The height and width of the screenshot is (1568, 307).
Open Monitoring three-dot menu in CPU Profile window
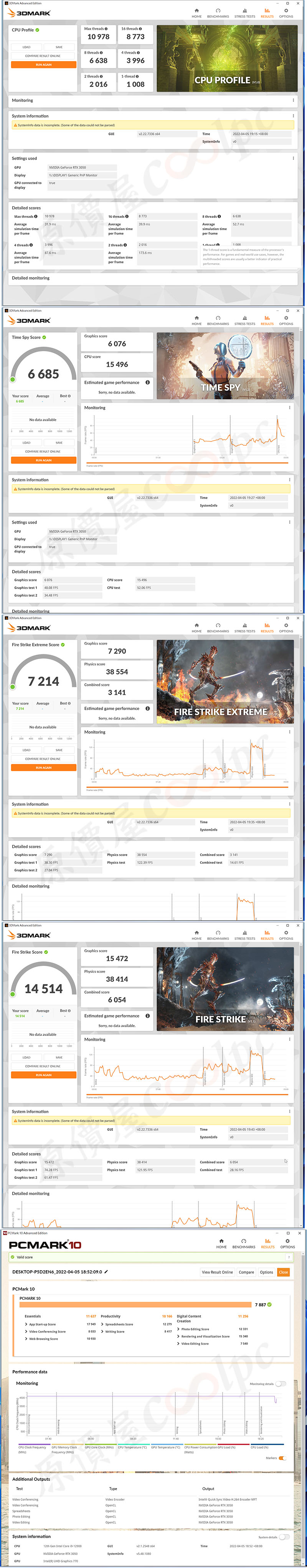[x=293, y=100]
